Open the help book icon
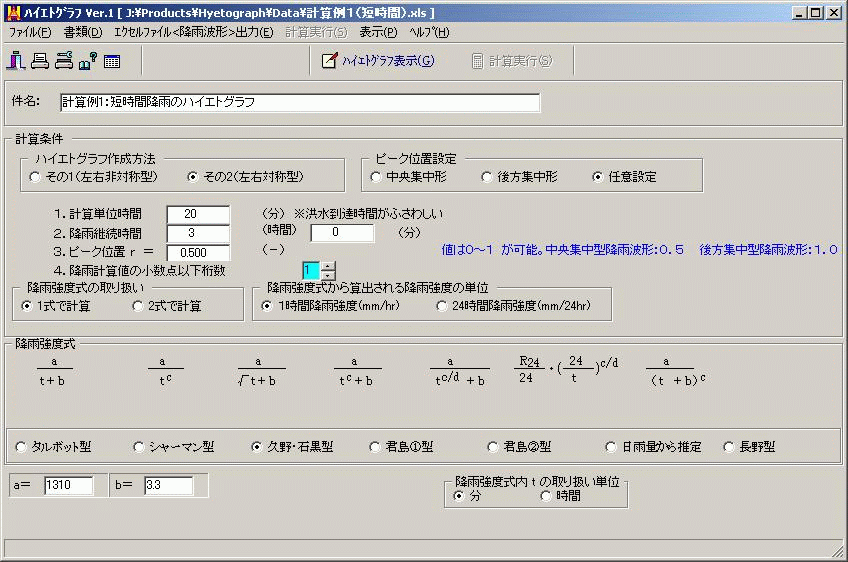The image size is (848, 562). pyautogui.click(x=88, y=61)
